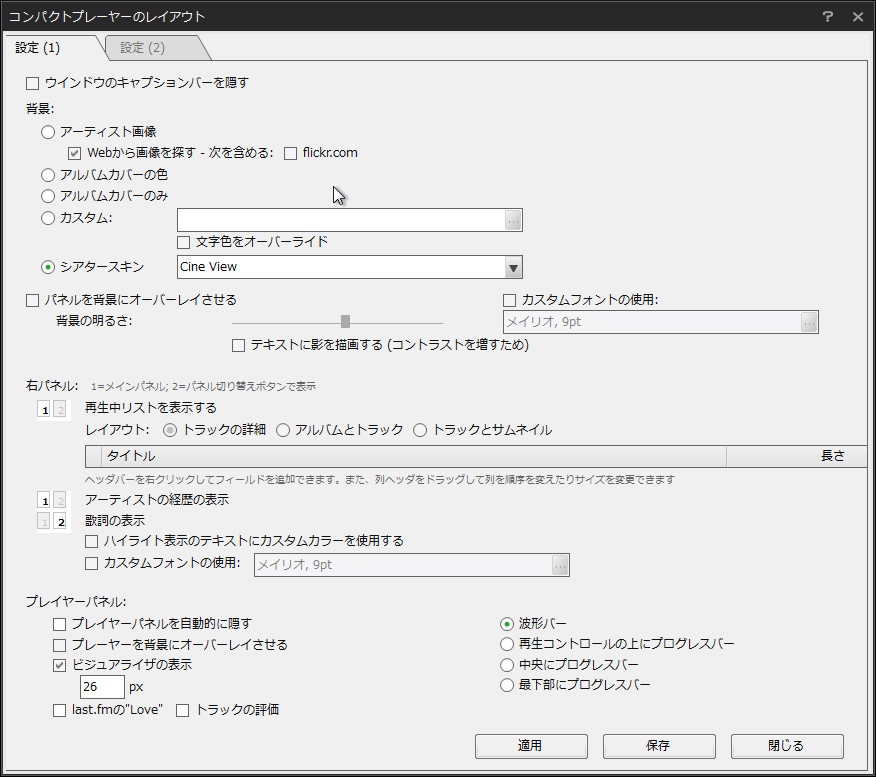Select the アーティスト画像 radio button
This screenshot has width=876, height=777.
point(48,131)
